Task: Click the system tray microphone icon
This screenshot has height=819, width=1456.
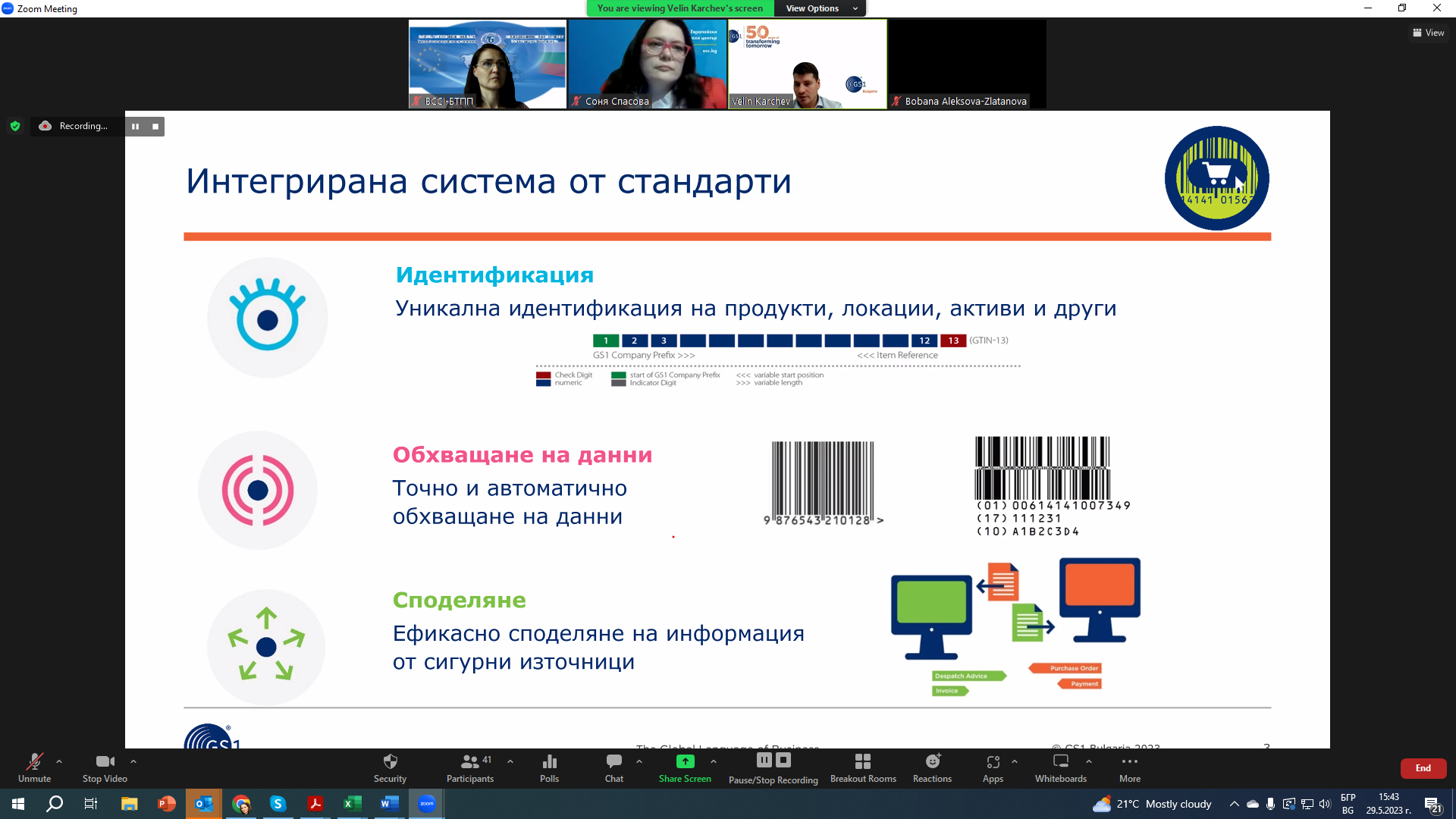Action: click(1270, 804)
